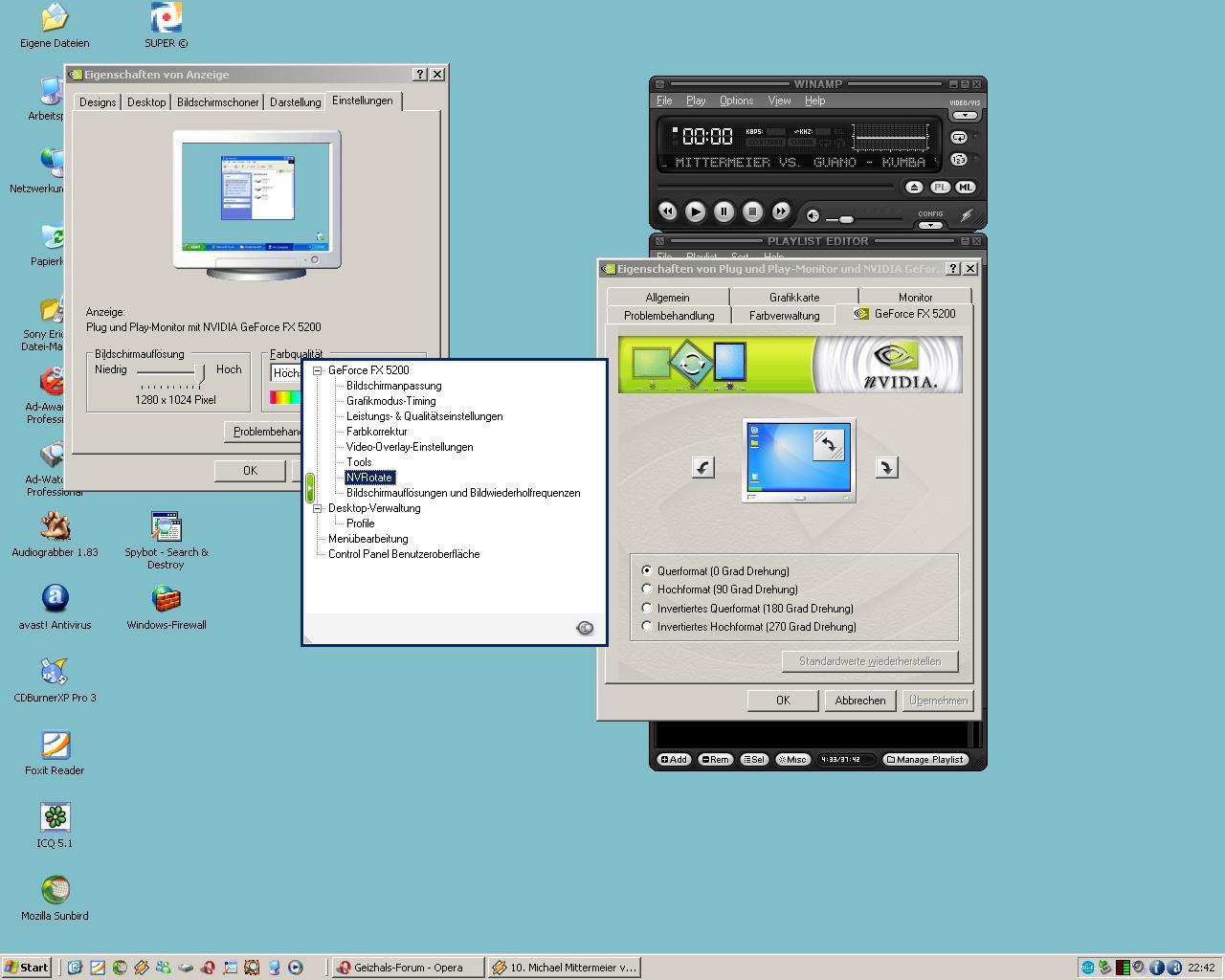Click NVIDIA eye icon in flyout menu
Viewport: 1225px width, 980px height.
pos(585,628)
